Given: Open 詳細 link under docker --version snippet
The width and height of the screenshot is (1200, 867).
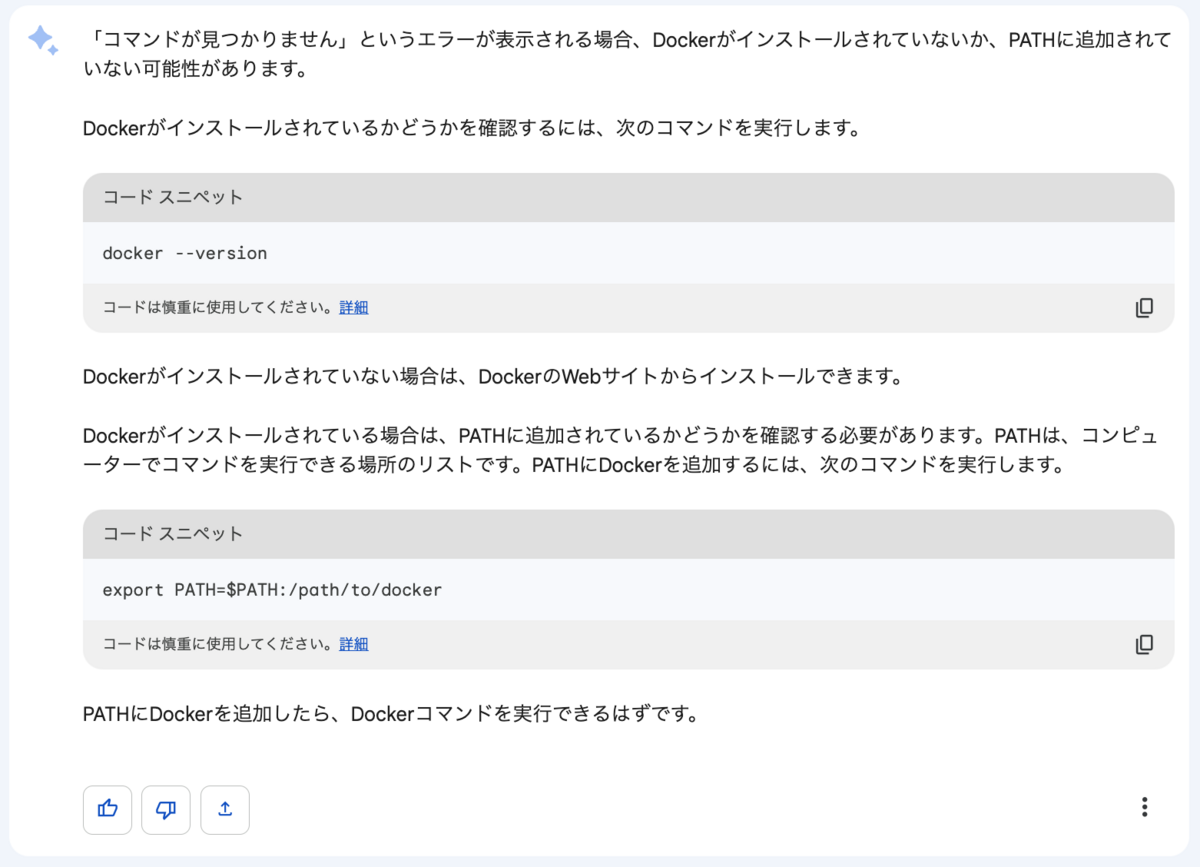Looking at the screenshot, I should coord(354,308).
